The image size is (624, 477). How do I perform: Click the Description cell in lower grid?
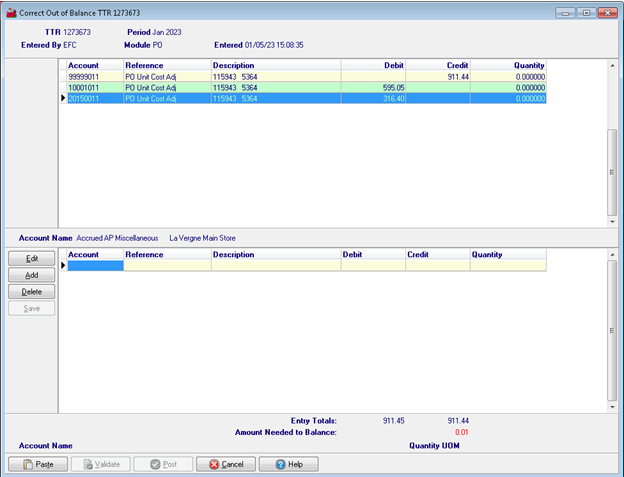pos(275,266)
